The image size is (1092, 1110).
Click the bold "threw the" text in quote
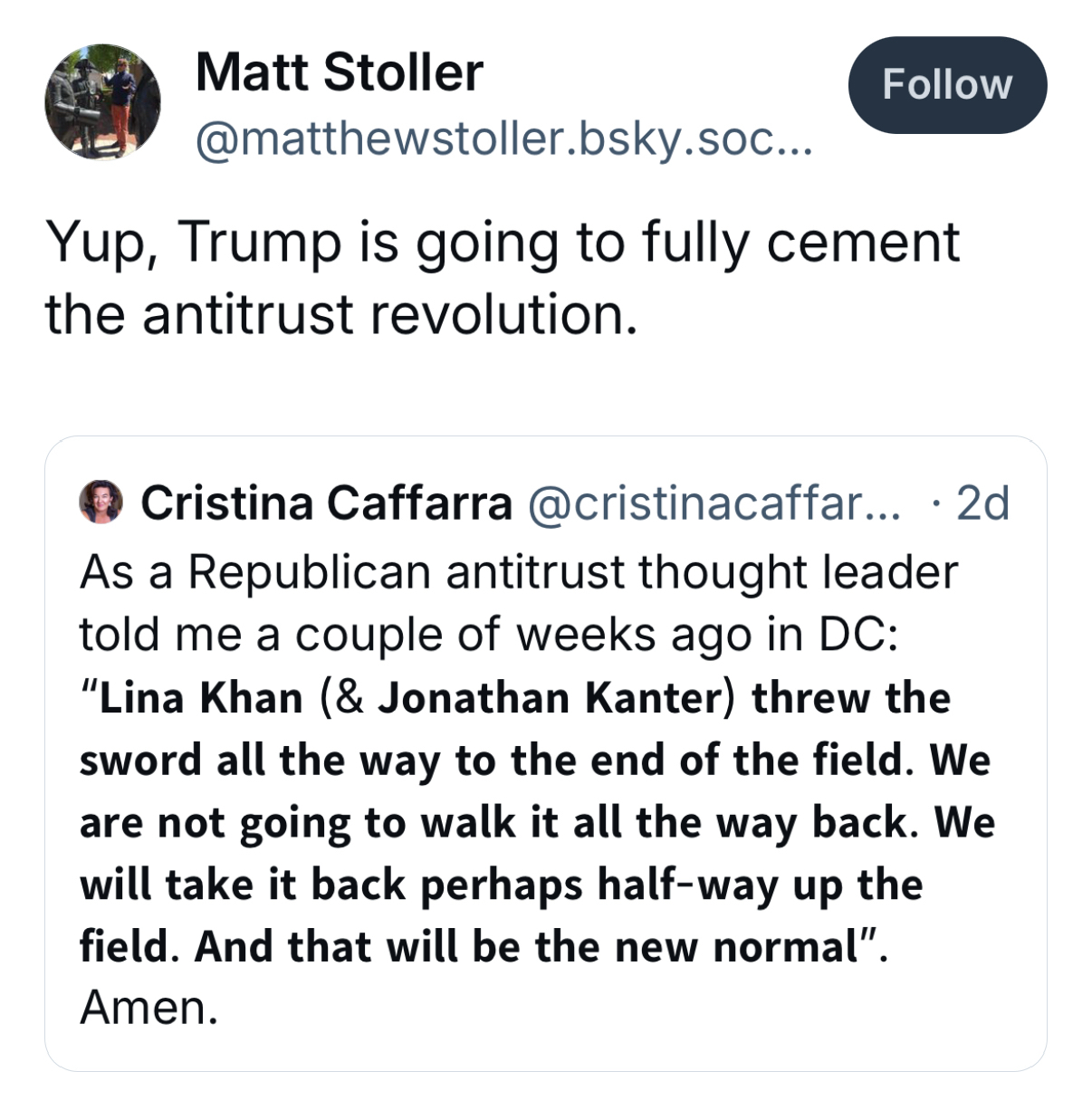click(x=851, y=698)
